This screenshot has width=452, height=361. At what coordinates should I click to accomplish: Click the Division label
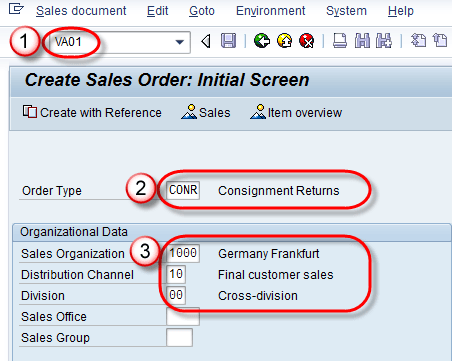tap(43, 296)
